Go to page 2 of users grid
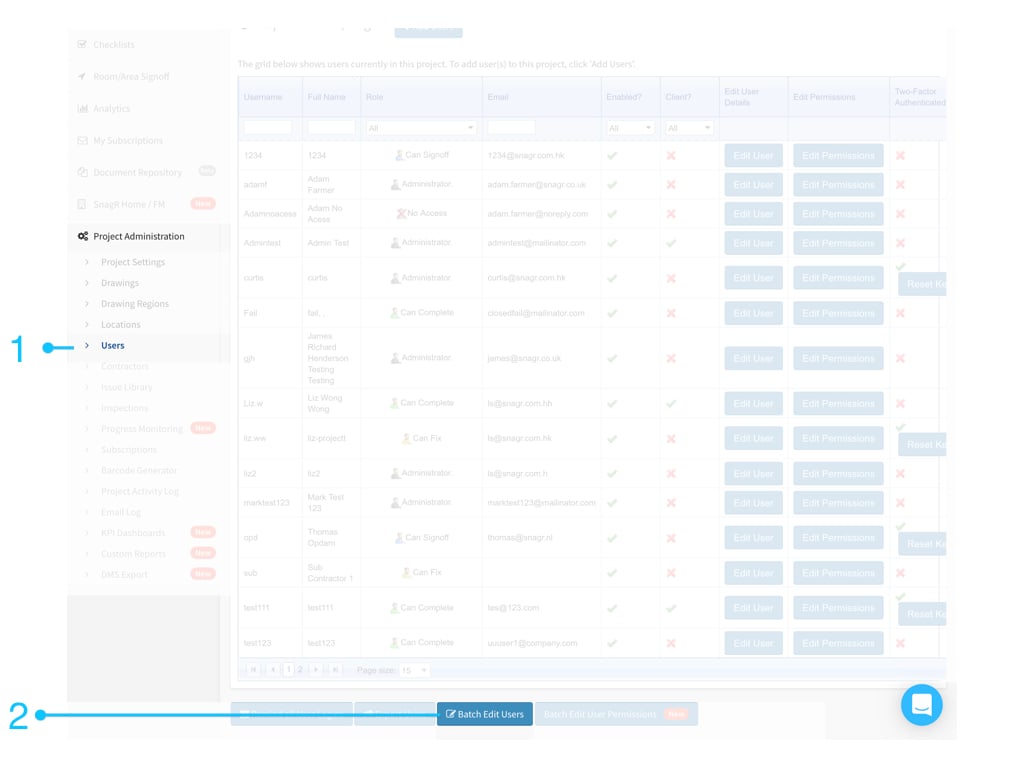 click(x=300, y=669)
